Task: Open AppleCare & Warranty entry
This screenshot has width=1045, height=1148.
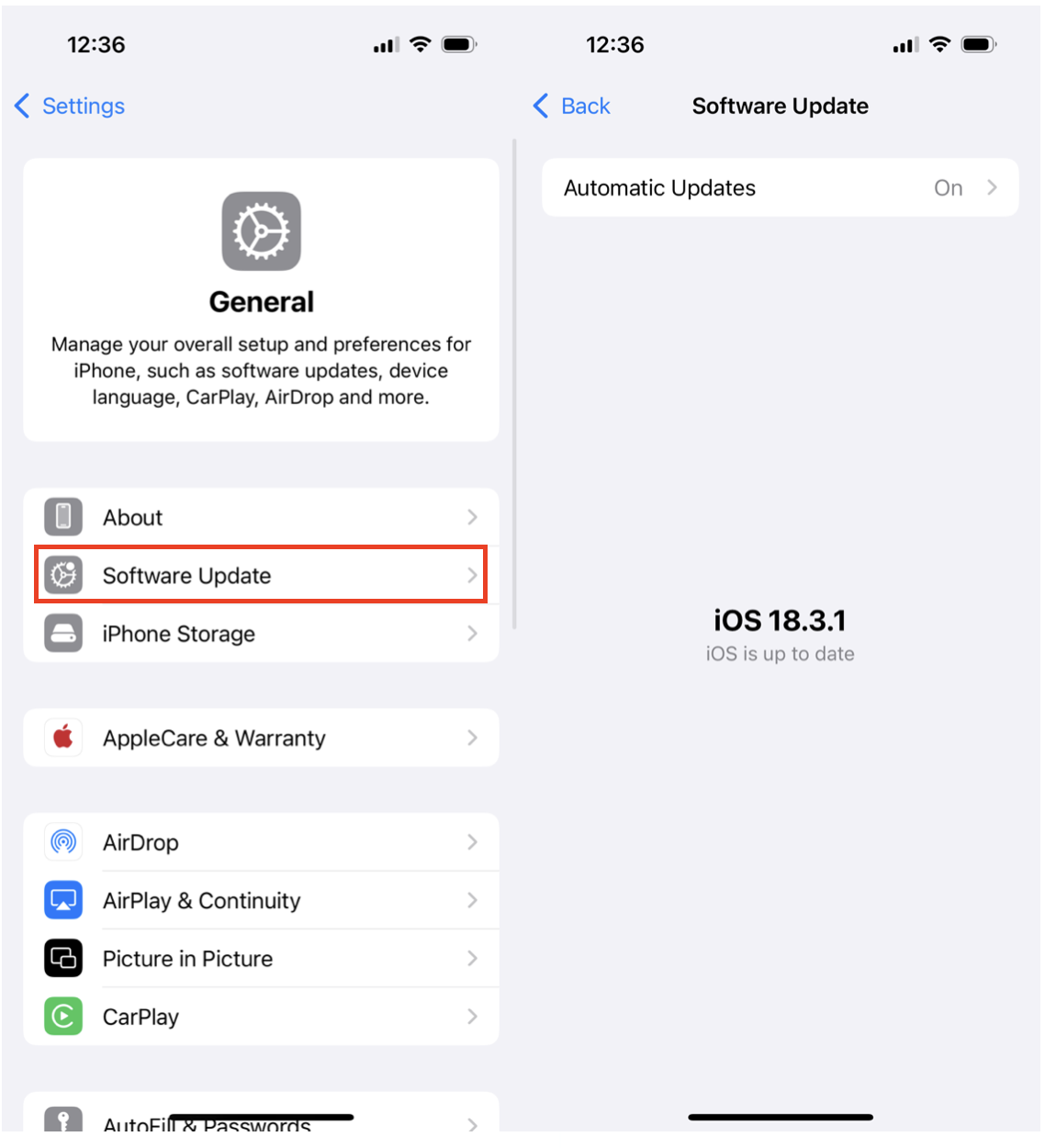Action: tap(261, 737)
